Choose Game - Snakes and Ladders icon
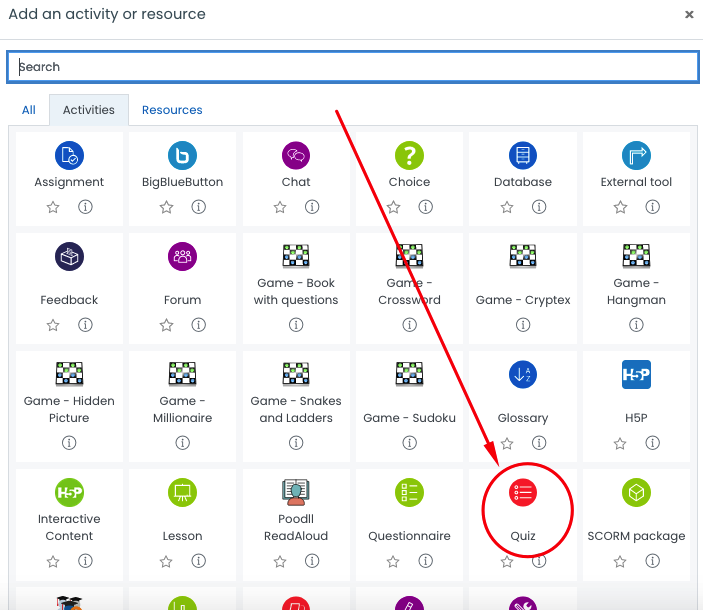Viewport: 703px width, 610px height. click(x=296, y=374)
